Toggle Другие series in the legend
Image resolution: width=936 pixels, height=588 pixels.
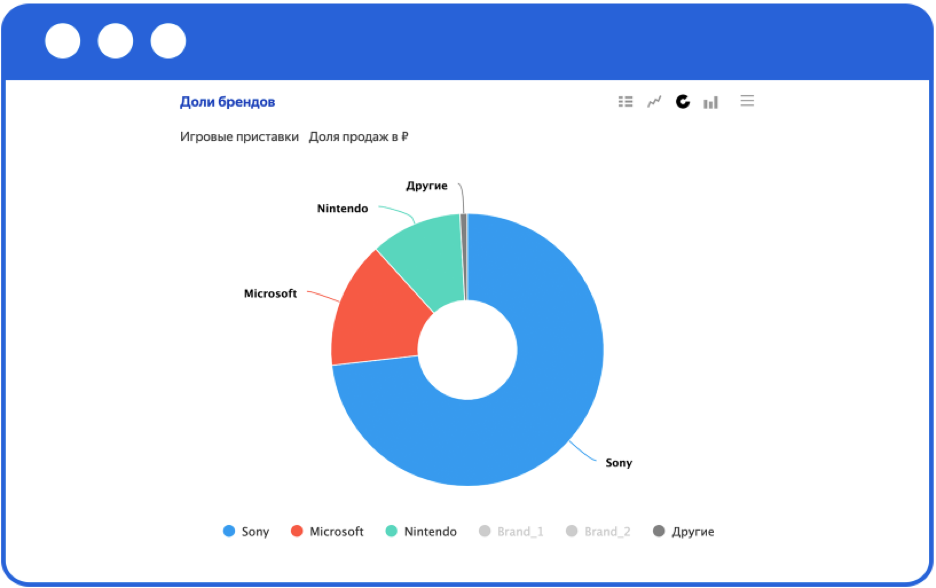pyautogui.click(x=683, y=531)
